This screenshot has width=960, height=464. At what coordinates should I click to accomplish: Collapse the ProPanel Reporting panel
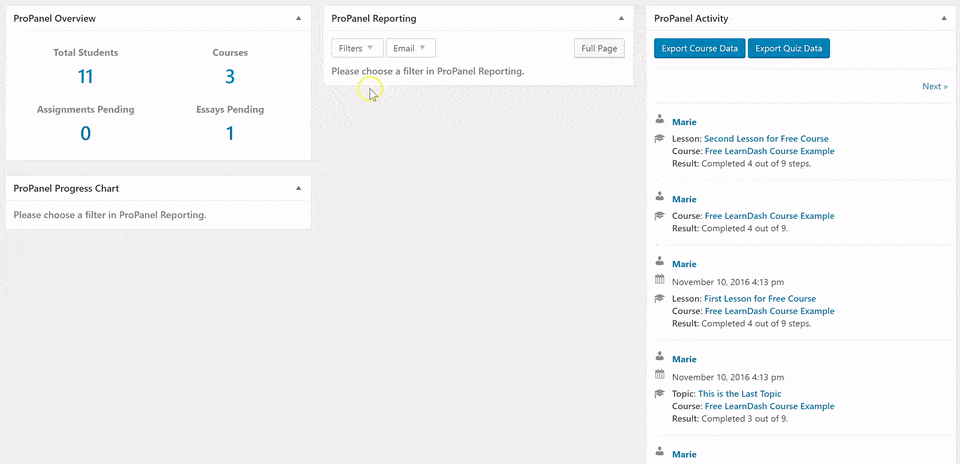621,18
